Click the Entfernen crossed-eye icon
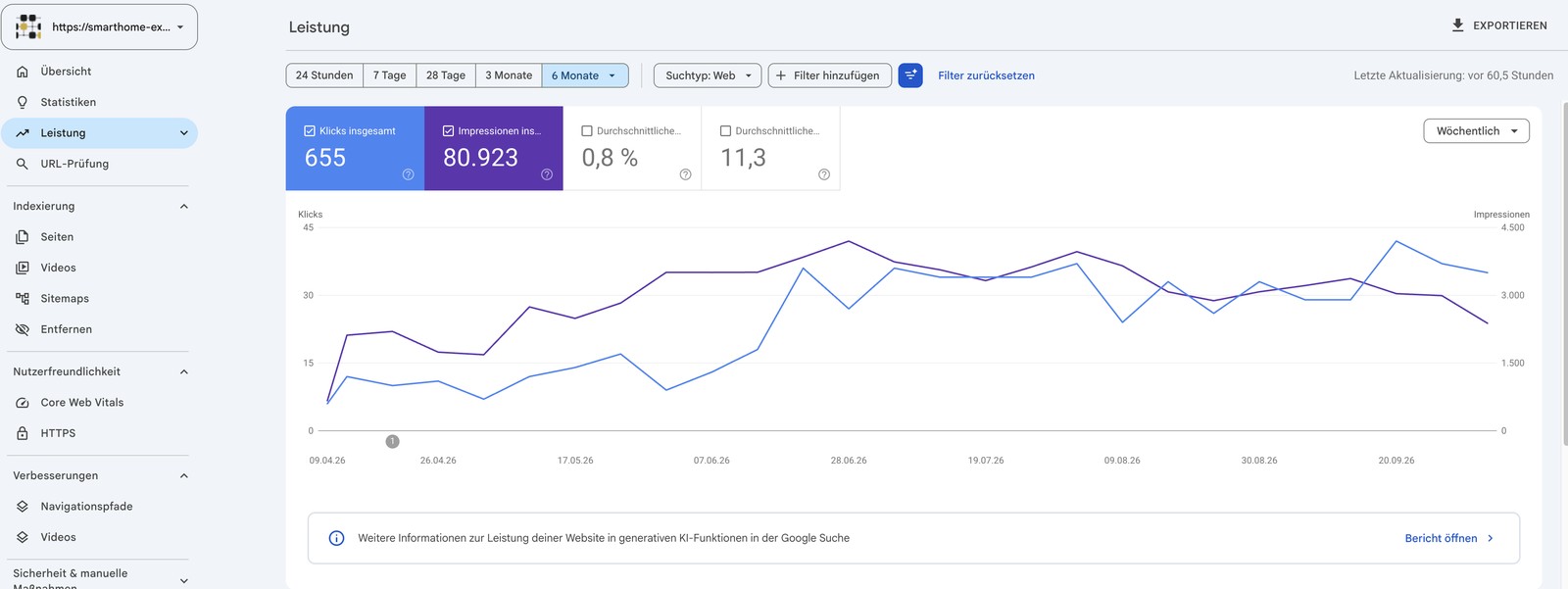 click(23, 329)
